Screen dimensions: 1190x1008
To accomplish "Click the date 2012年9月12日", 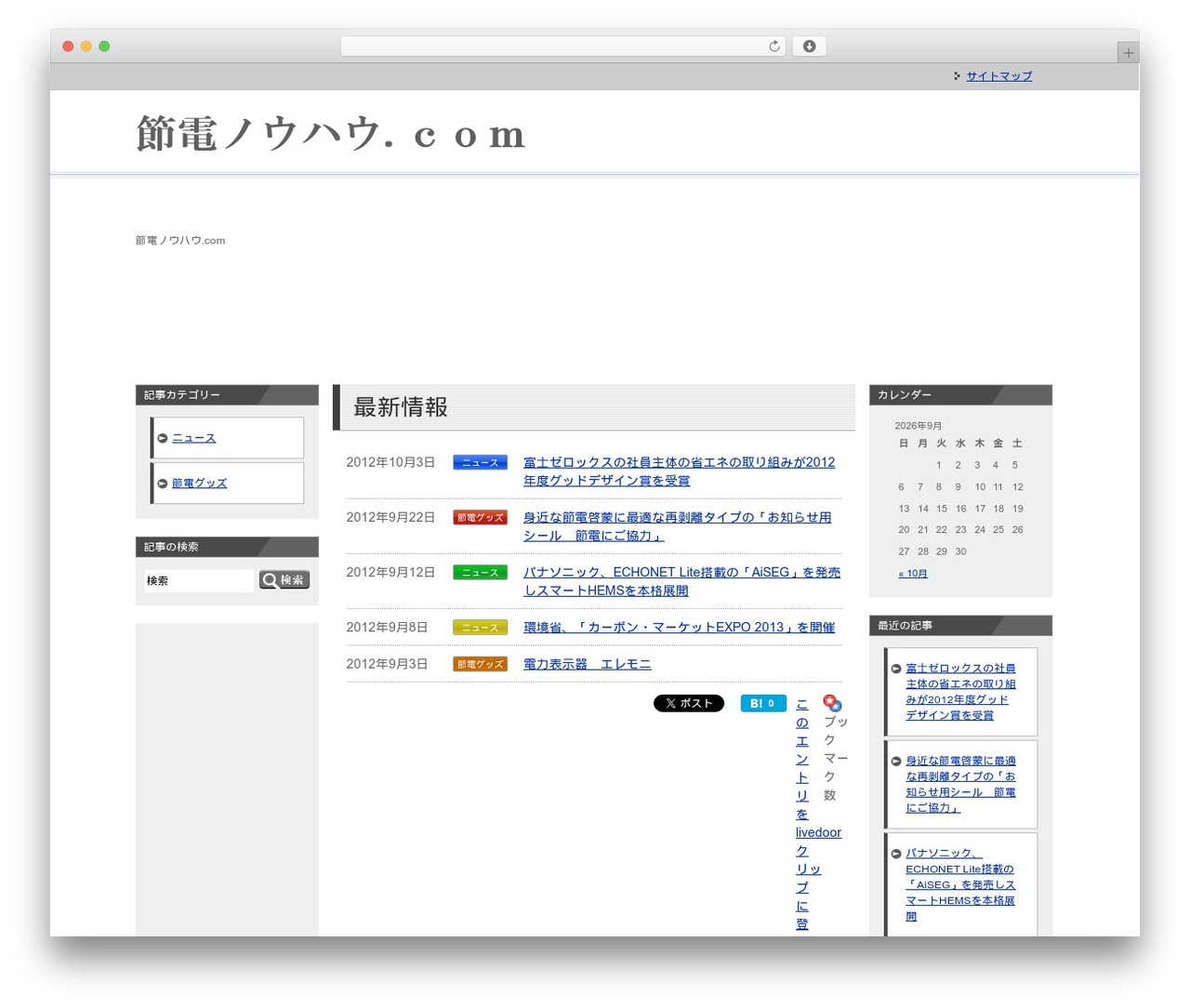I will click(x=390, y=572).
